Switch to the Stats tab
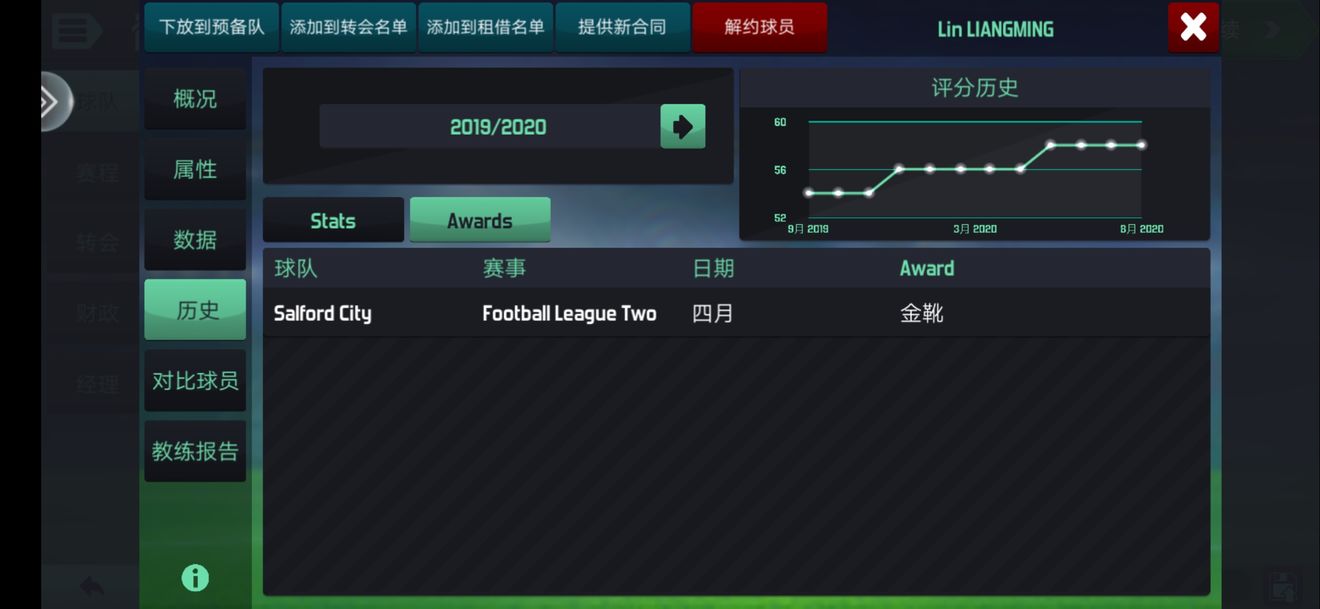 (x=333, y=220)
